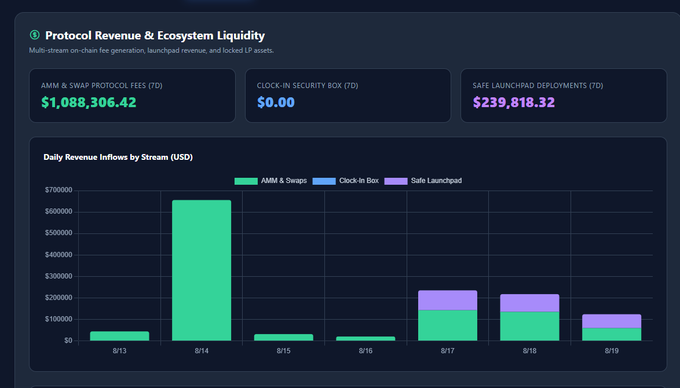Image resolution: width=680 pixels, height=388 pixels.
Task: Click the $100000 y-axis label
Action: coord(59,319)
